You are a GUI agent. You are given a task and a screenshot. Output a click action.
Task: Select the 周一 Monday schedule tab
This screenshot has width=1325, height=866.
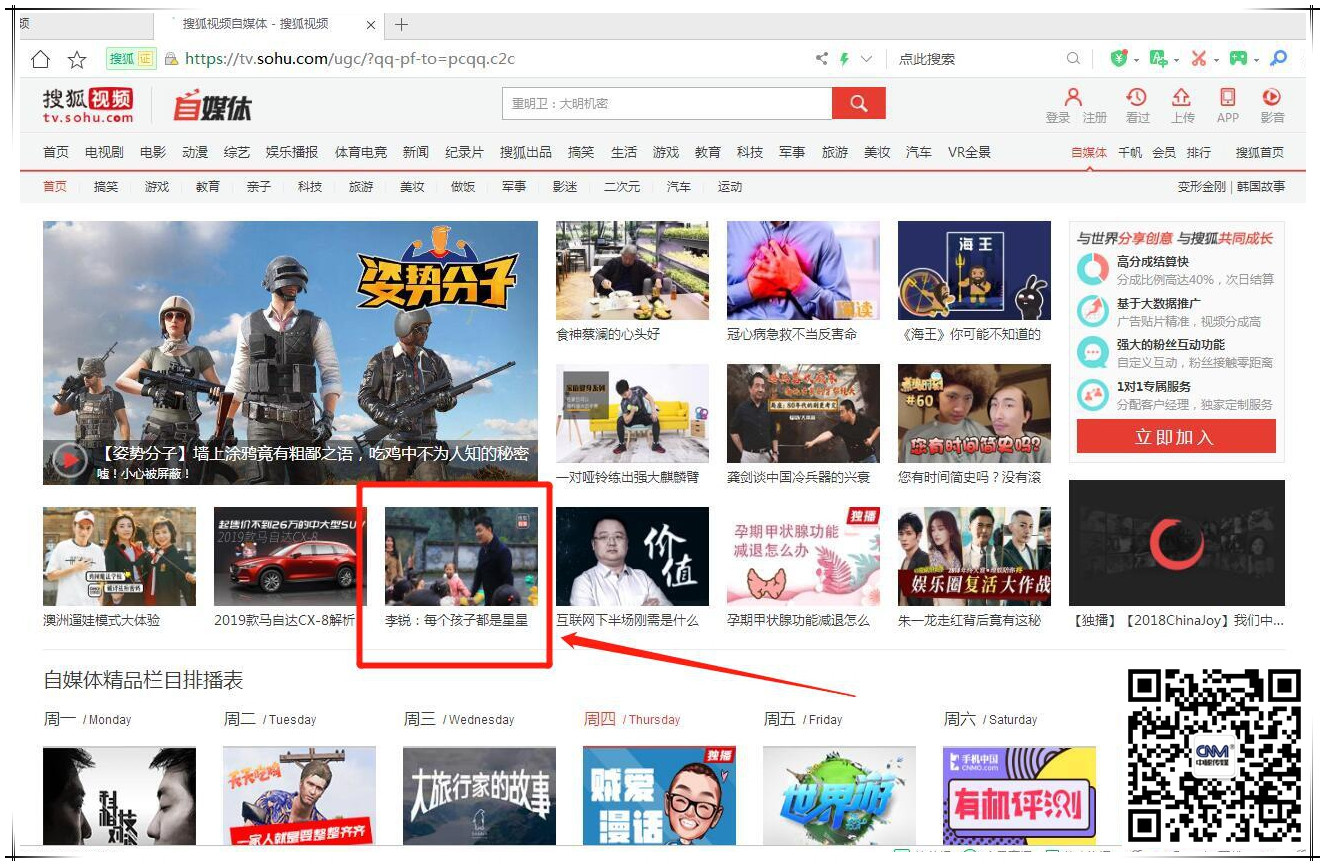(87, 719)
